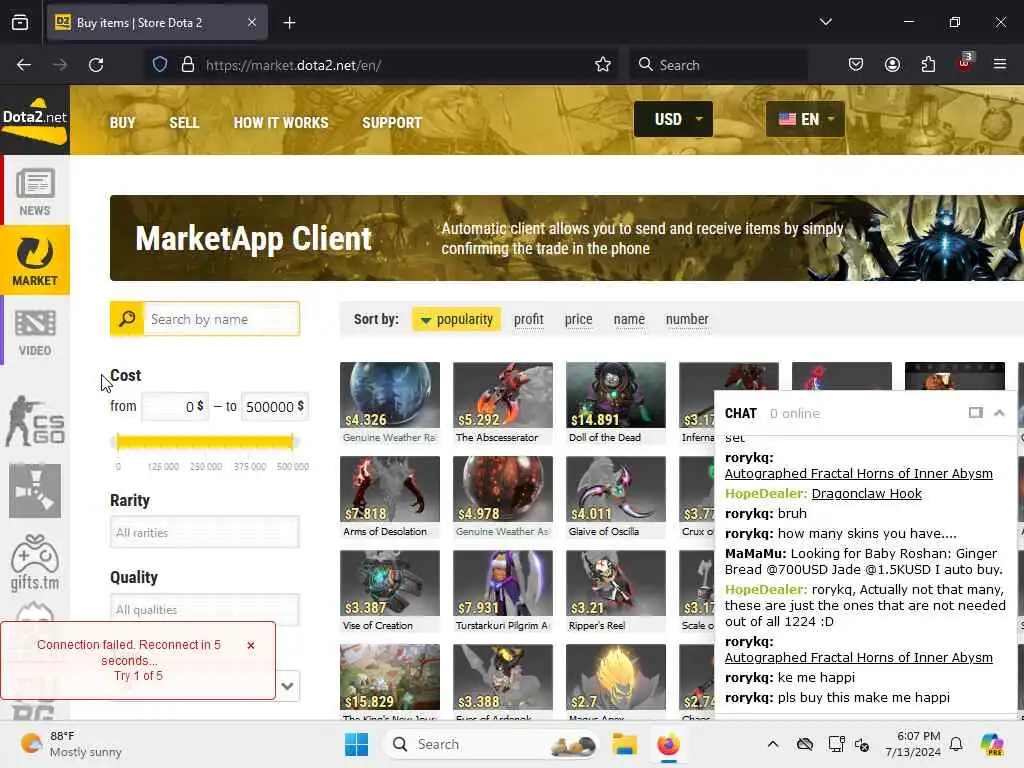
Task: Bookmark this page with the star icon
Action: 602,65
